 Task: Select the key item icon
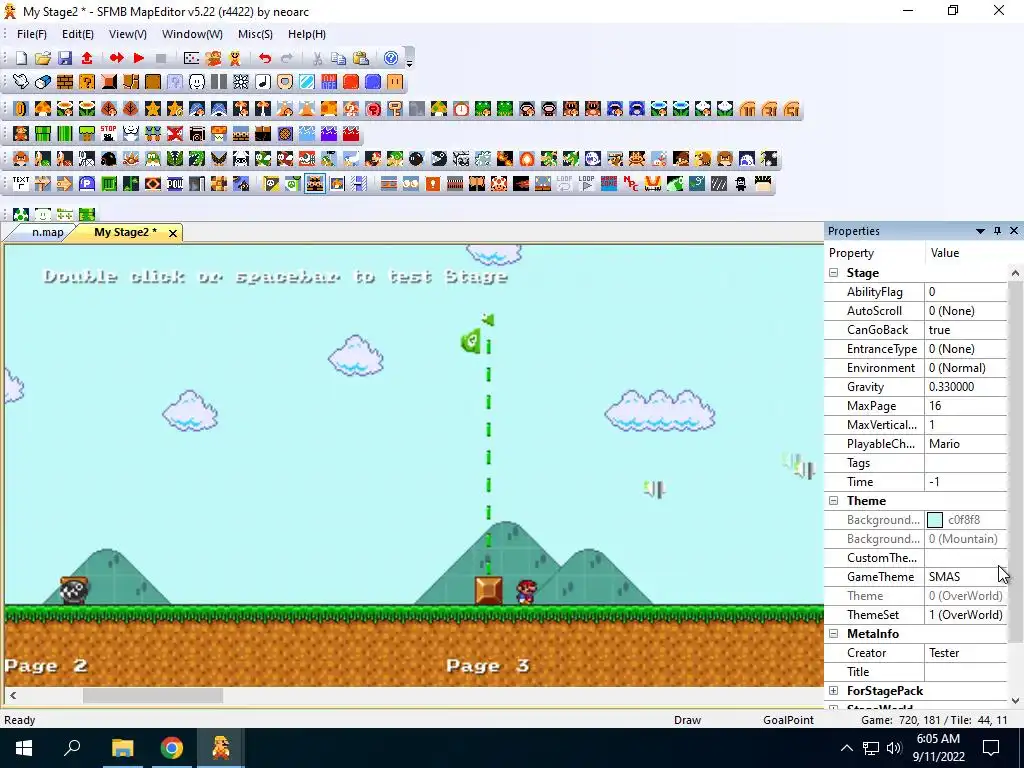(x=394, y=109)
